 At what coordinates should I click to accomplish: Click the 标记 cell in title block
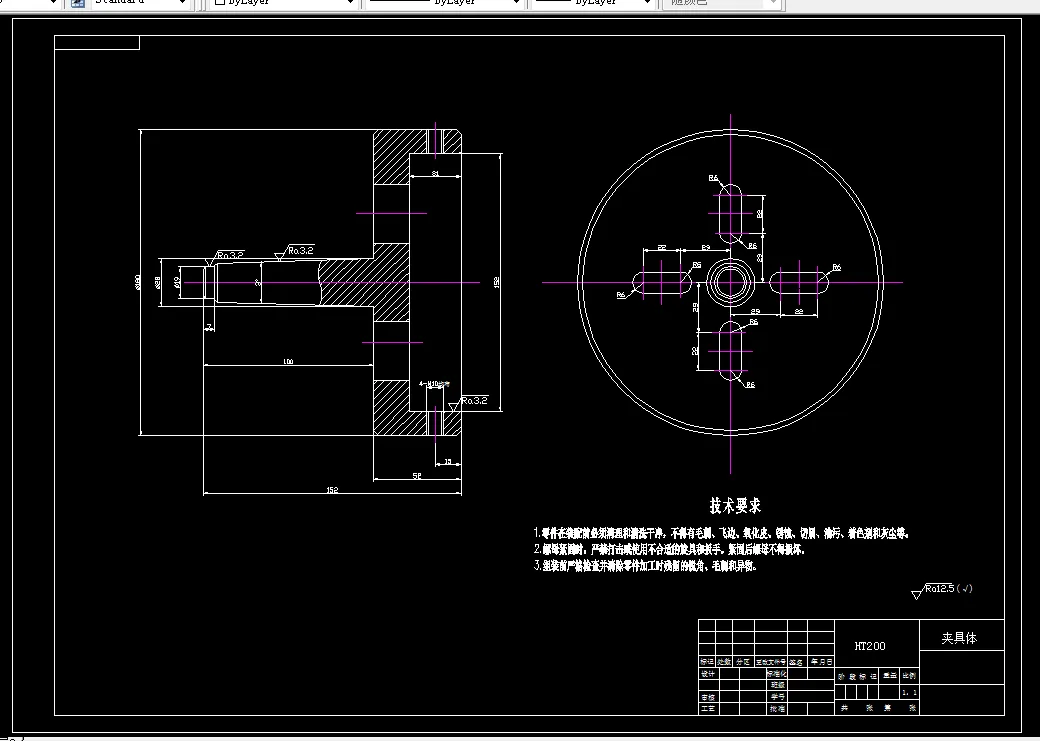tap(707, 661)
